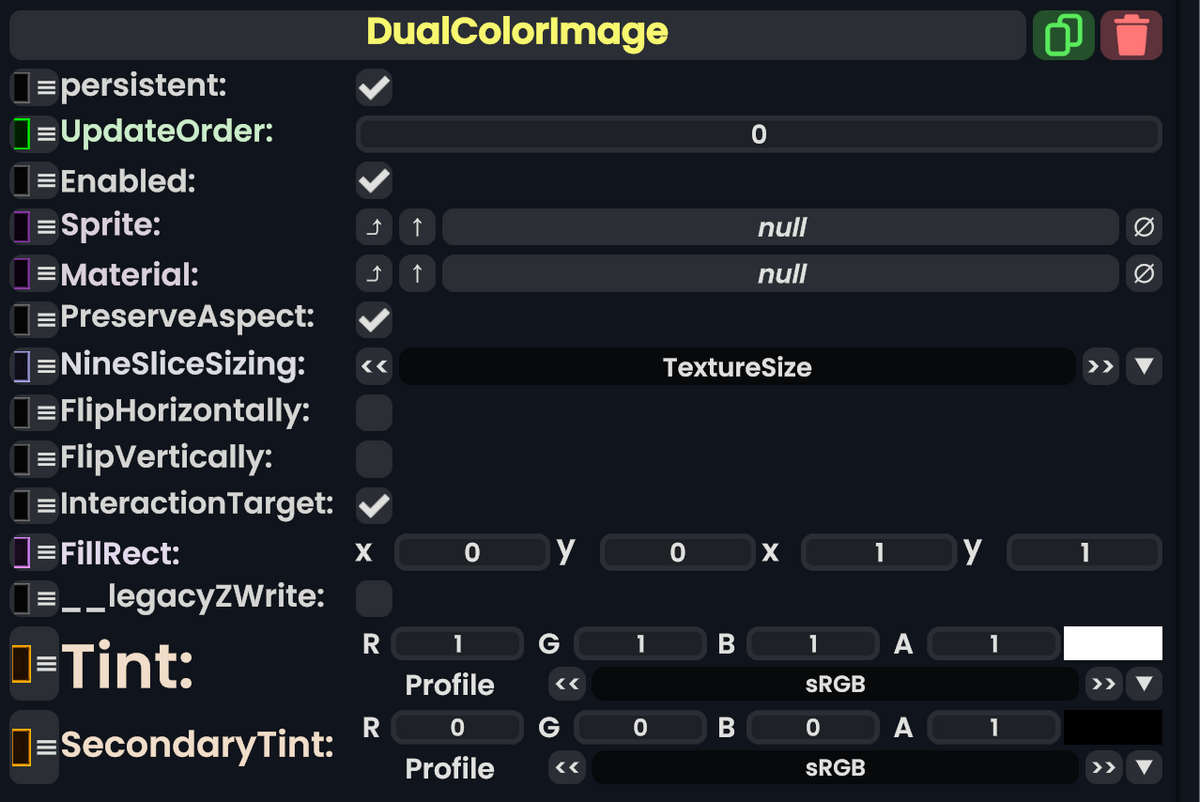1200x802 pixels.
Task: Click the bent-arrow pick icon on Sprite row
Action: point(373,227)
